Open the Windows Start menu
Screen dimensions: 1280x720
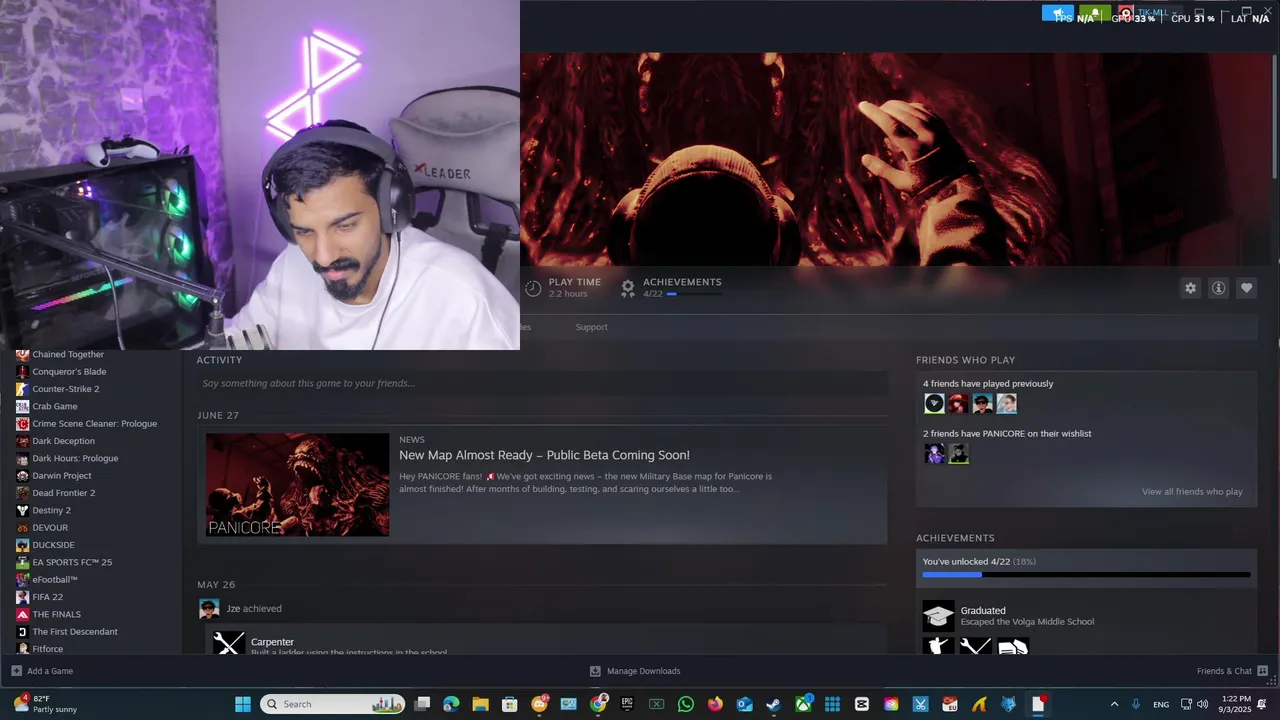(x=243, y=704)
